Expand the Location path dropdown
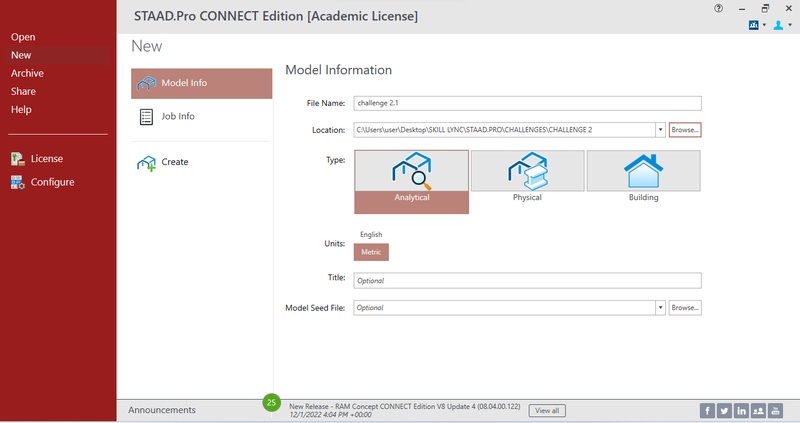Viewport: 800px width, 423px height. pos(660,130)
